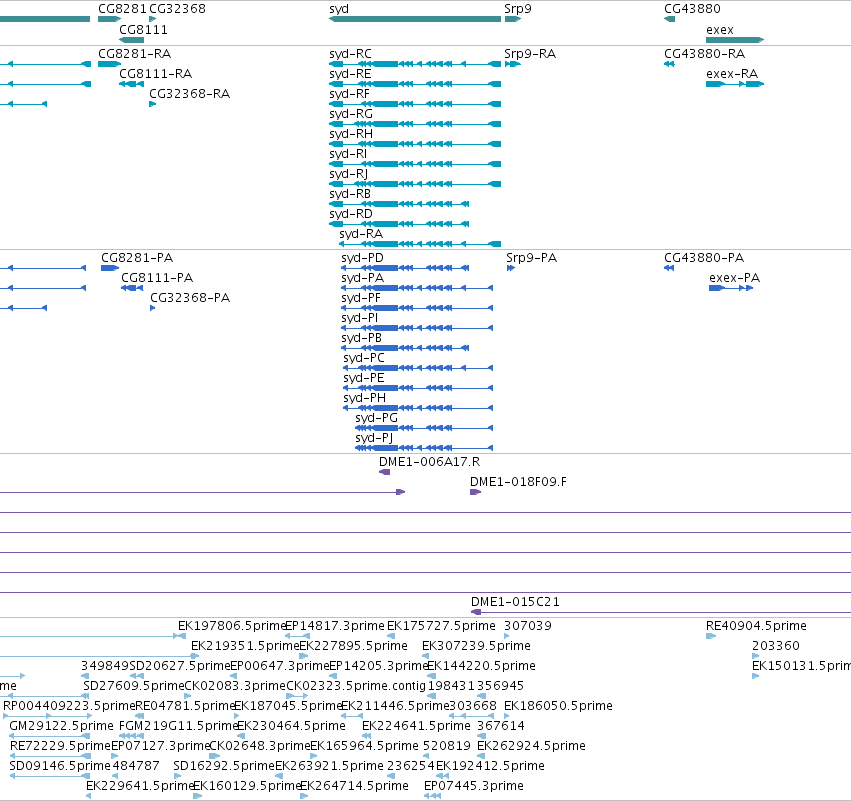Select transcript CG8111-RA

pos(155,74)
